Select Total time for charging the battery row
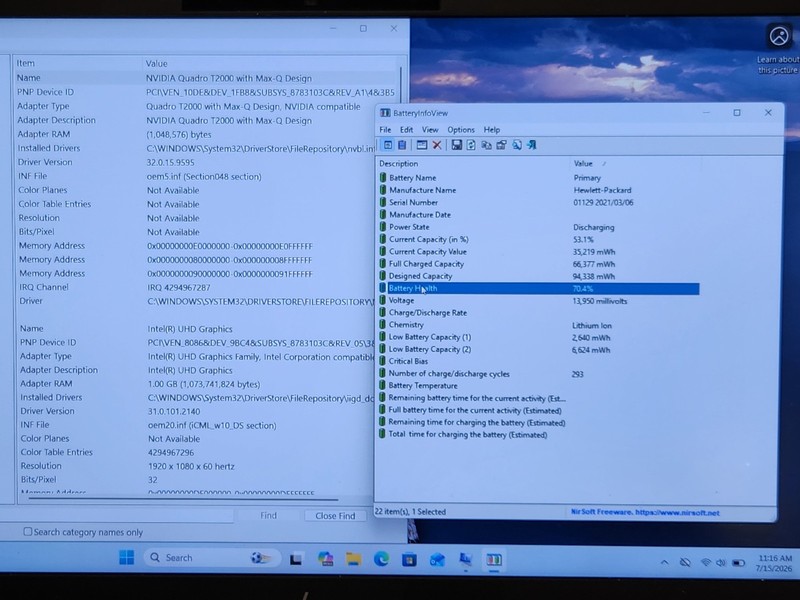The height and width of the screenshot is (600, 800). click(539, 435)
